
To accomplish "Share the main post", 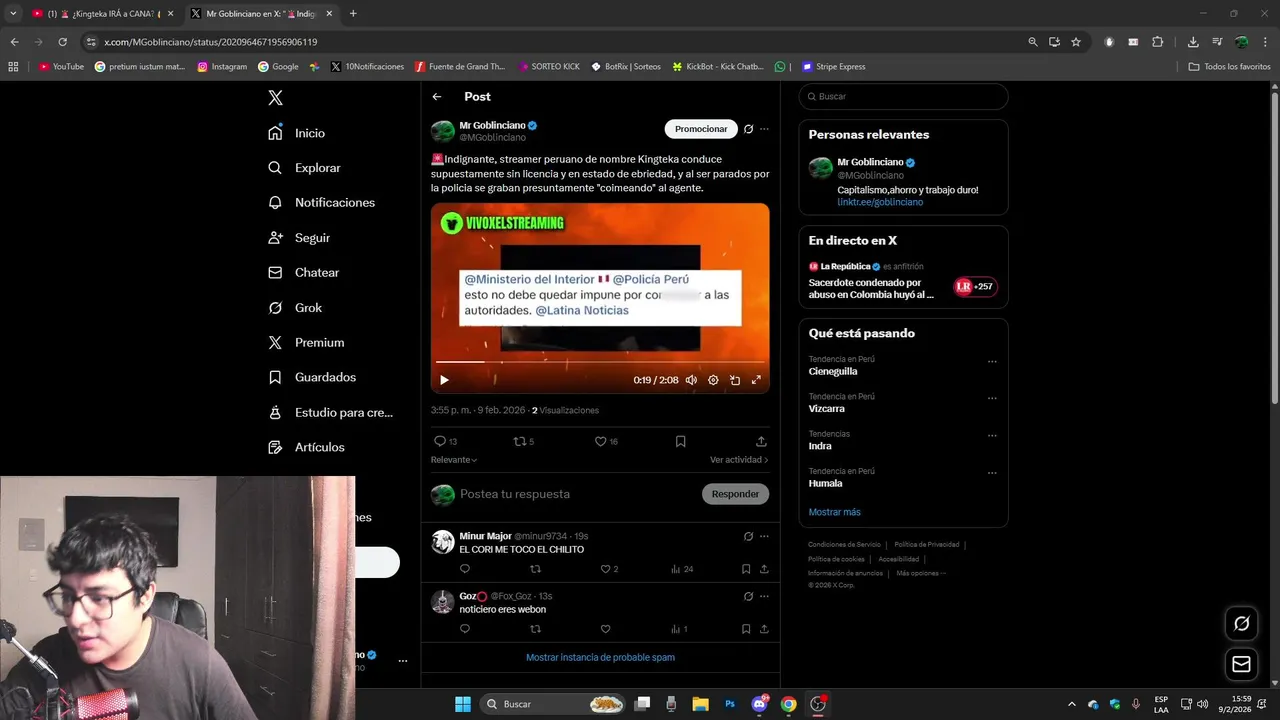I will [x=761, y=441].
